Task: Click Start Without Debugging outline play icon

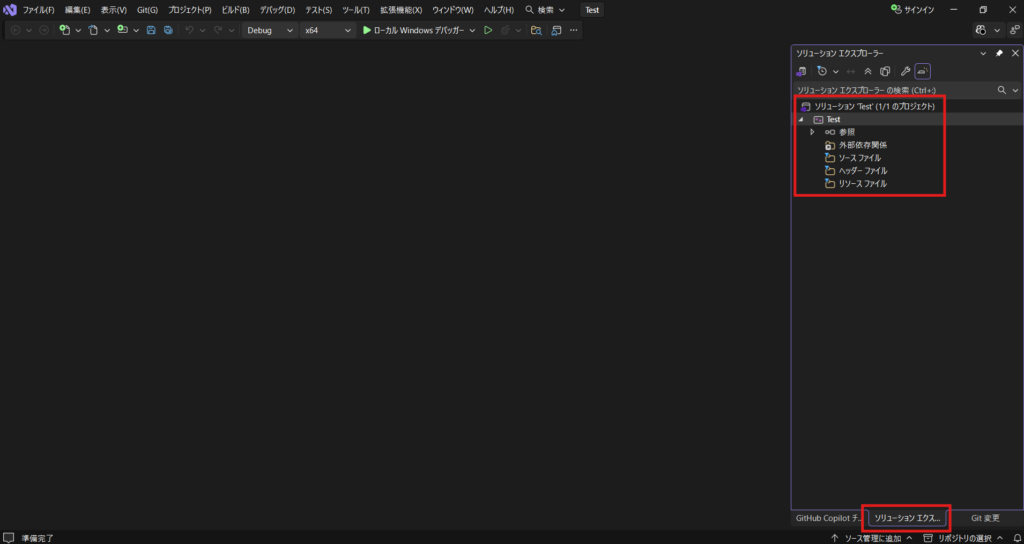Action: (488, 30)
